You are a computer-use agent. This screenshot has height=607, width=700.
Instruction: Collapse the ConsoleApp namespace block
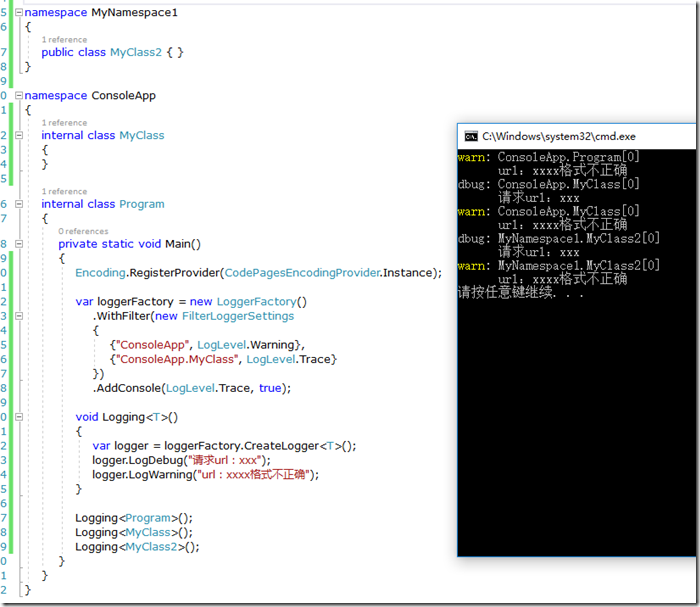19,96
